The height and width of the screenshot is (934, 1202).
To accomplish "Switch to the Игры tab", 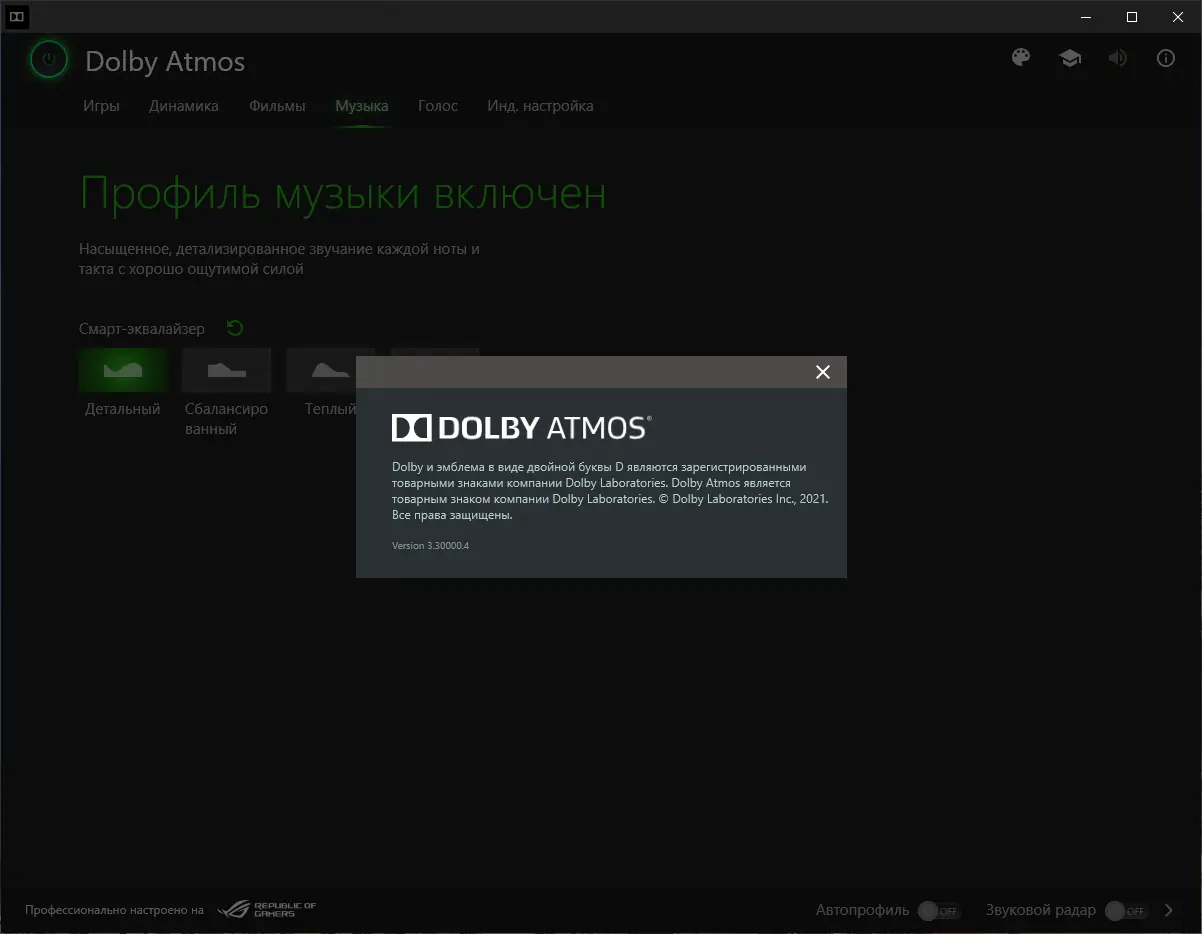I will tap(101, 106).
